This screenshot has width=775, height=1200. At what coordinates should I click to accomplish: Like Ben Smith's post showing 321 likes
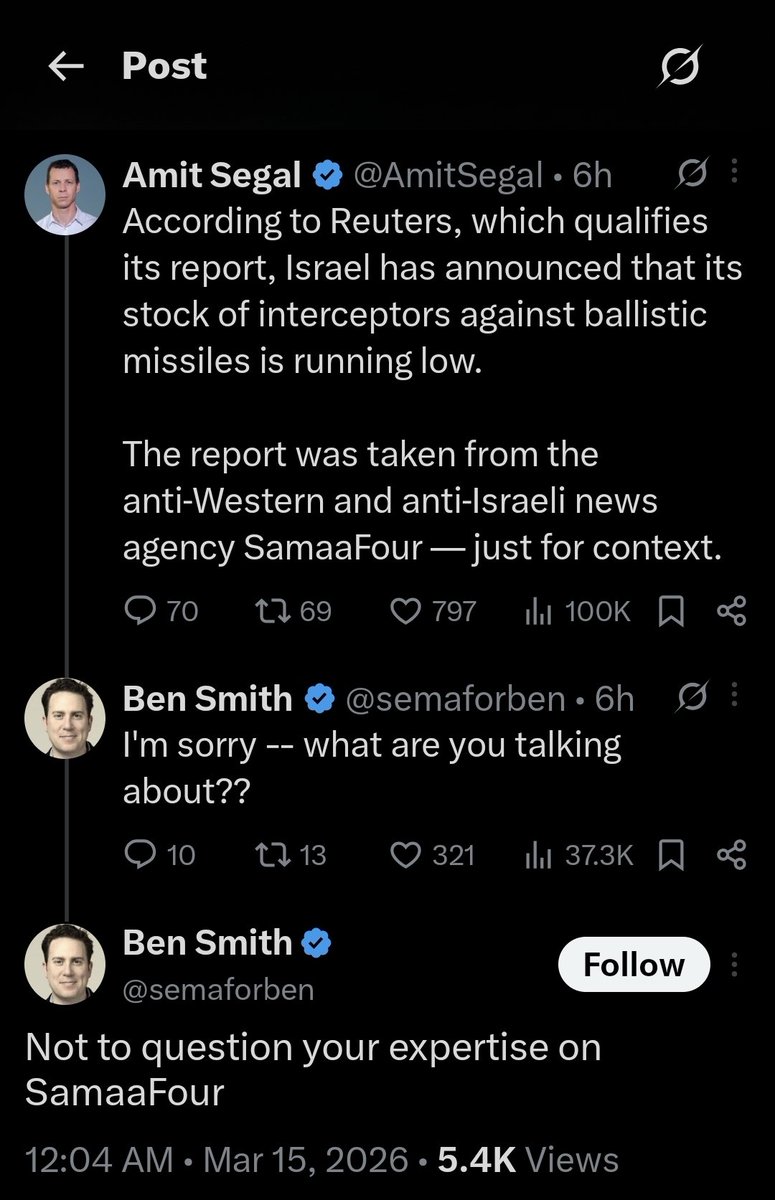coord(404,854)
